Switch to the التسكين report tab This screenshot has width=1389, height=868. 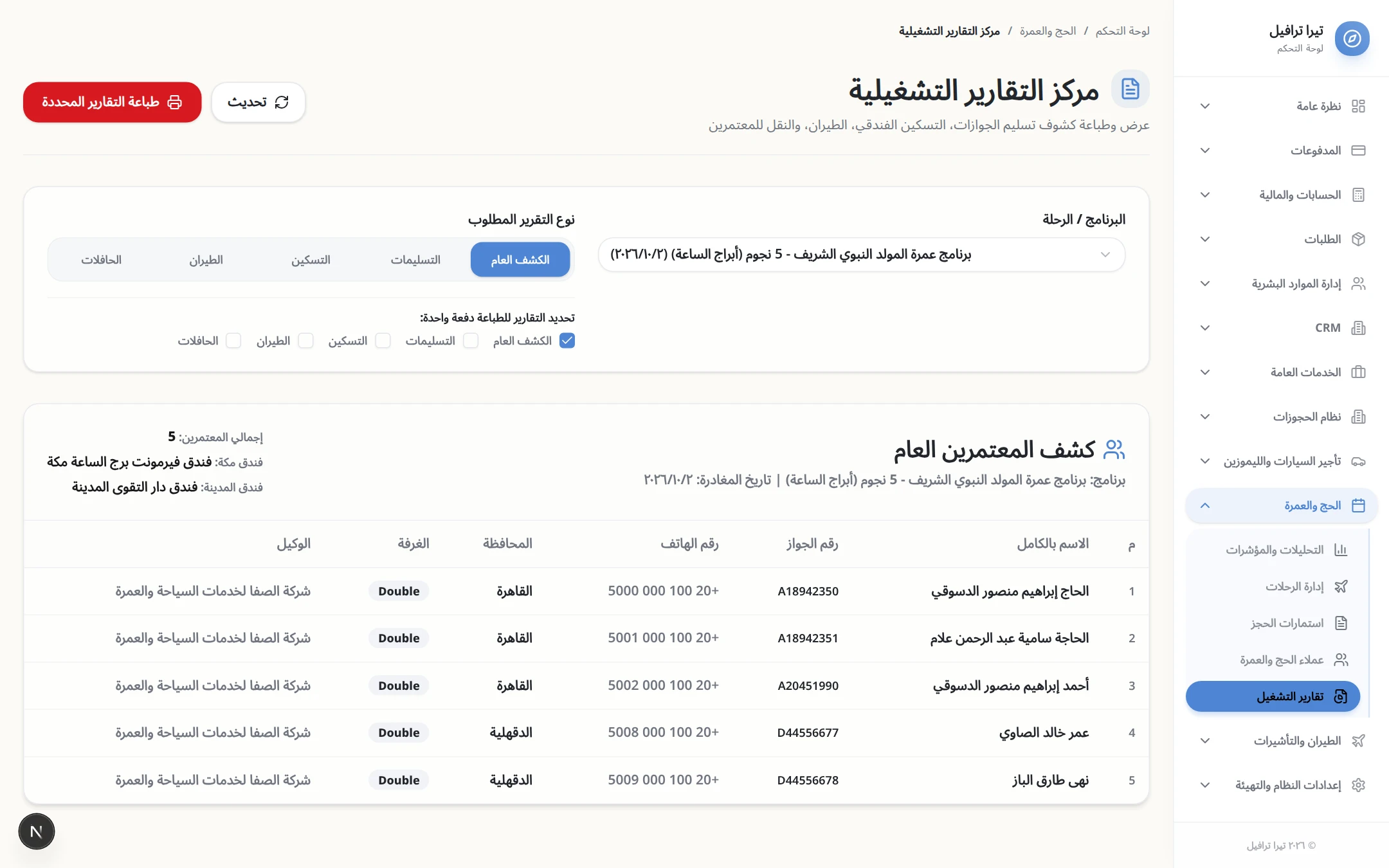pyautogui.click(x=311, y=260)
